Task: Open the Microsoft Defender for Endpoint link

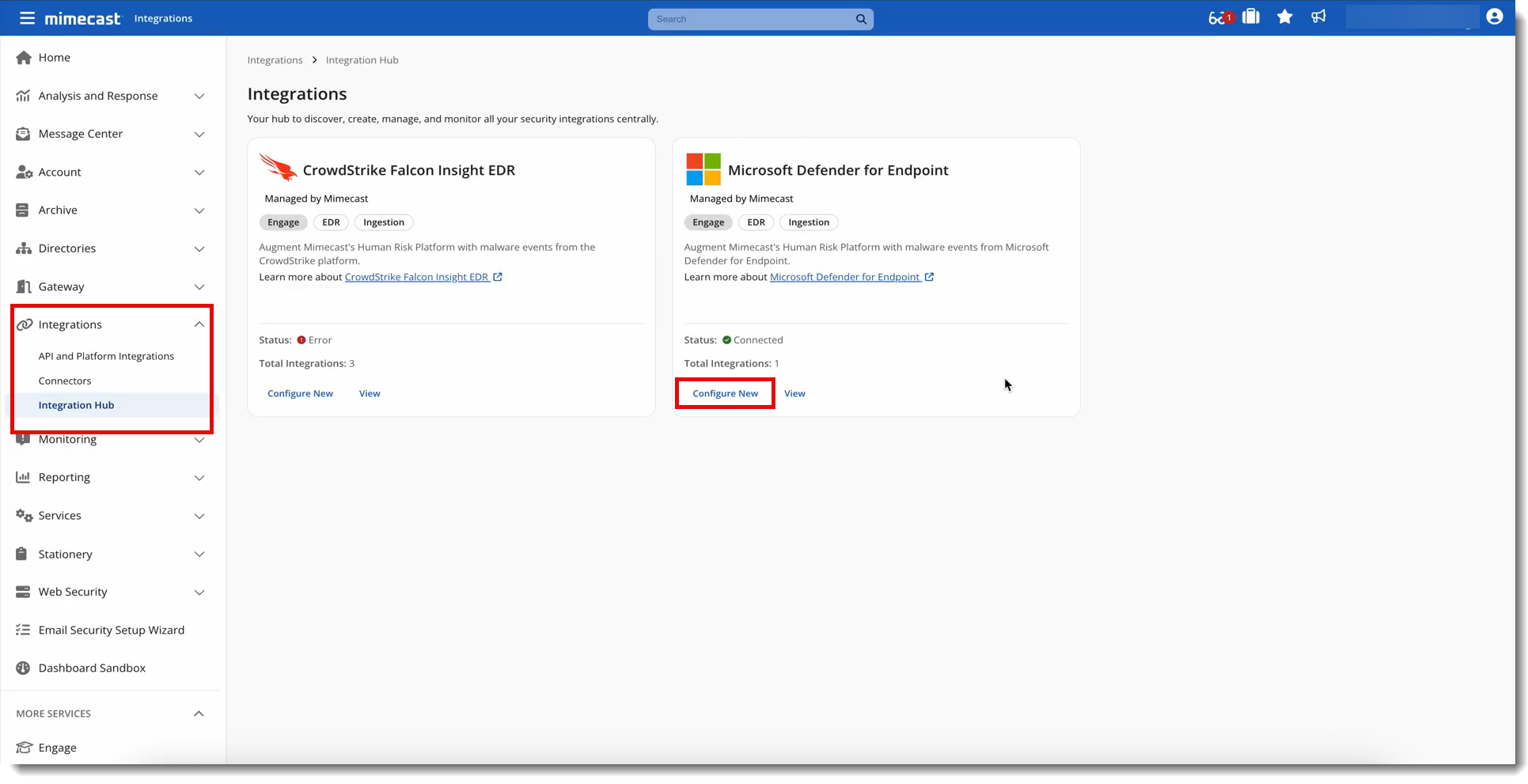Action: click(844, 278)
